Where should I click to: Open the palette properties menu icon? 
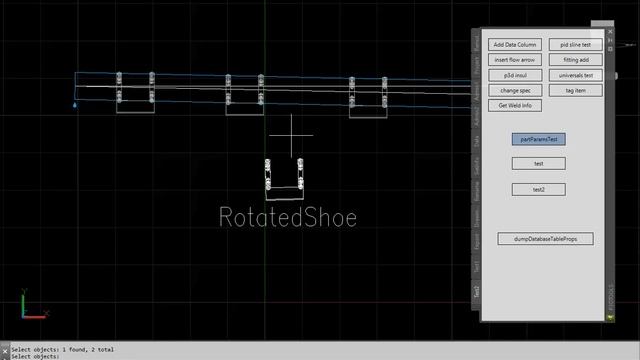pos(610,49)
